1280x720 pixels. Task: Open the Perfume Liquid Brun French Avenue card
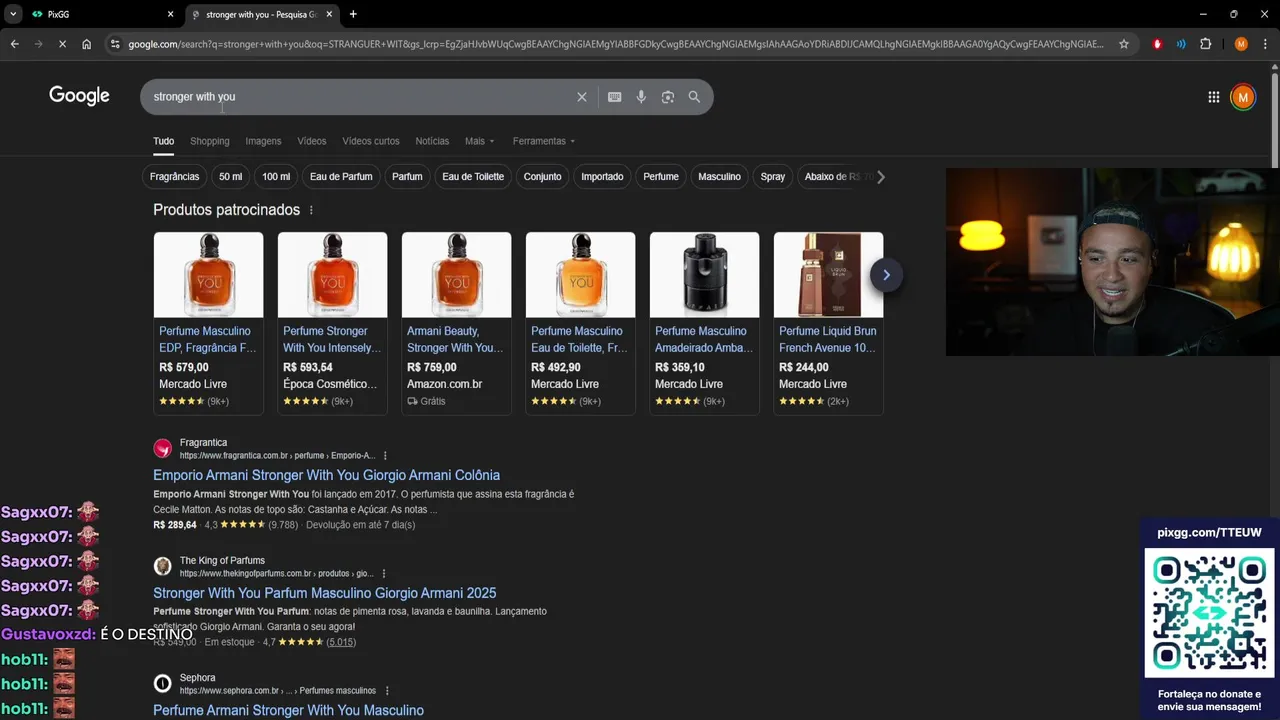pyautogui.click(x=828, y=323)
